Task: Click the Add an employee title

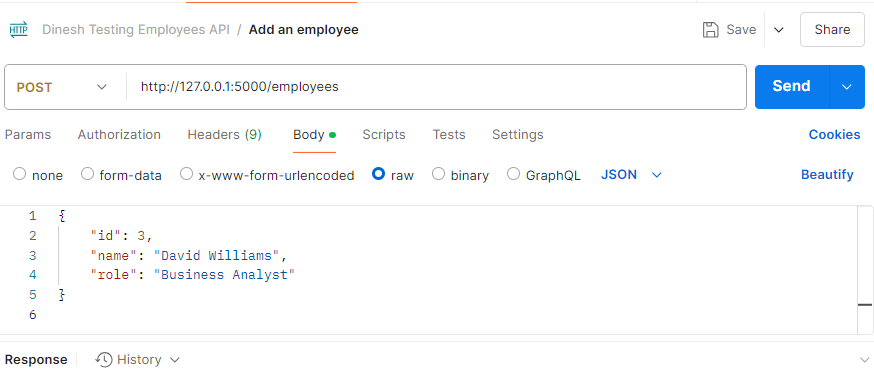Action: 304,30
